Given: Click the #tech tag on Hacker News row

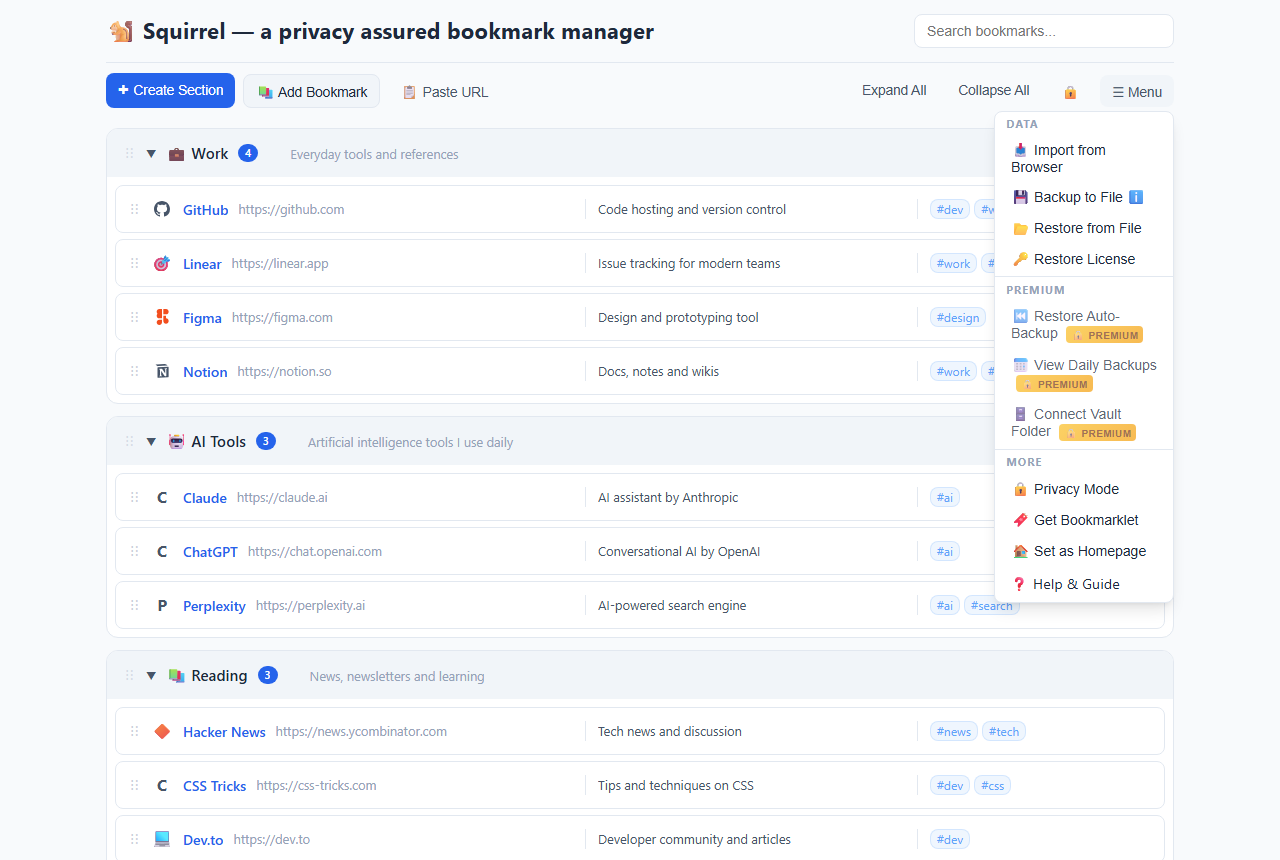Looking at the screenshot, I should coord(1004,731).
